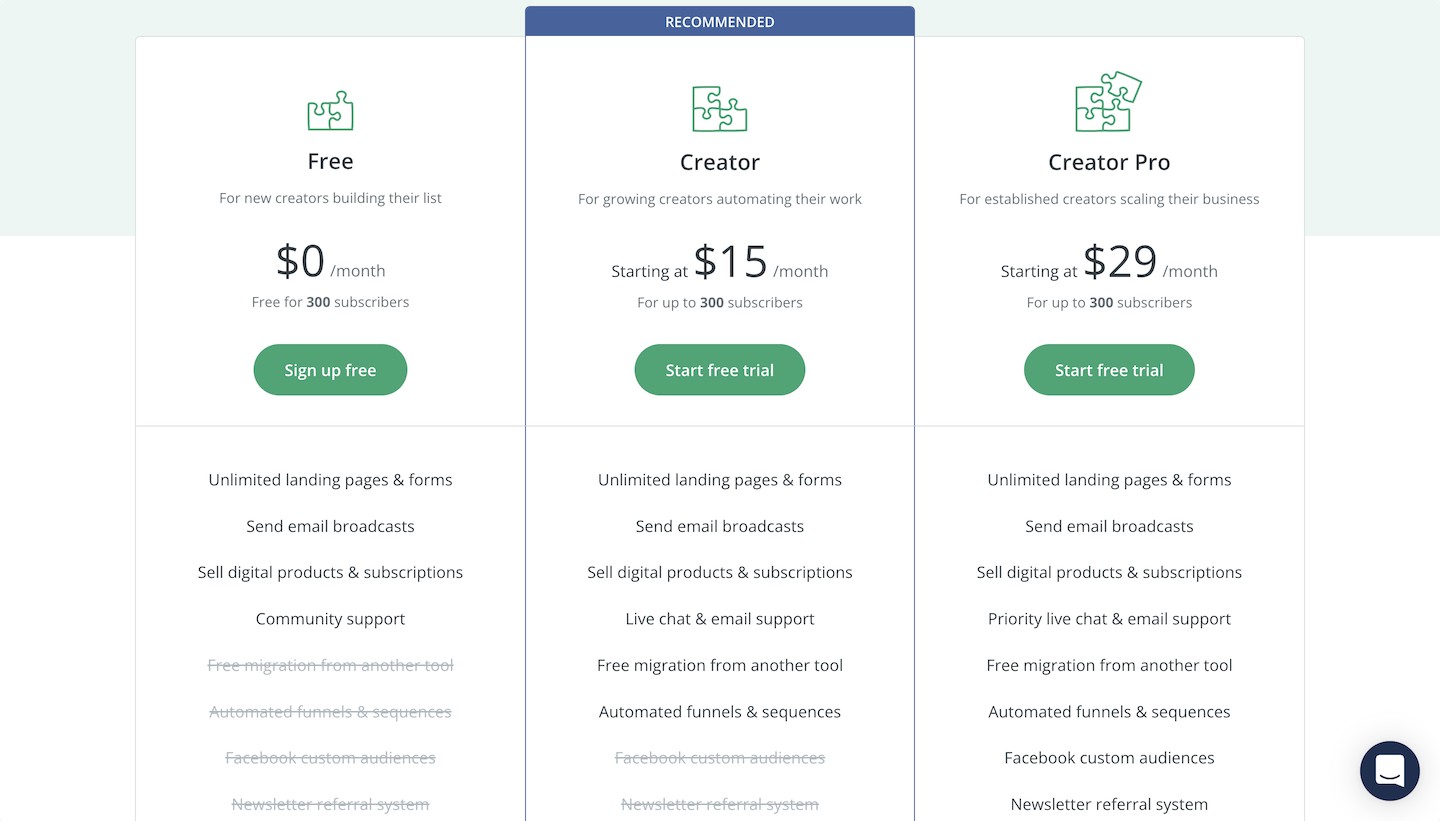Start free trial for Creator Pro plan
Image resolution: width=1440 pixels, height=821 pixels.
point(1109,370)
